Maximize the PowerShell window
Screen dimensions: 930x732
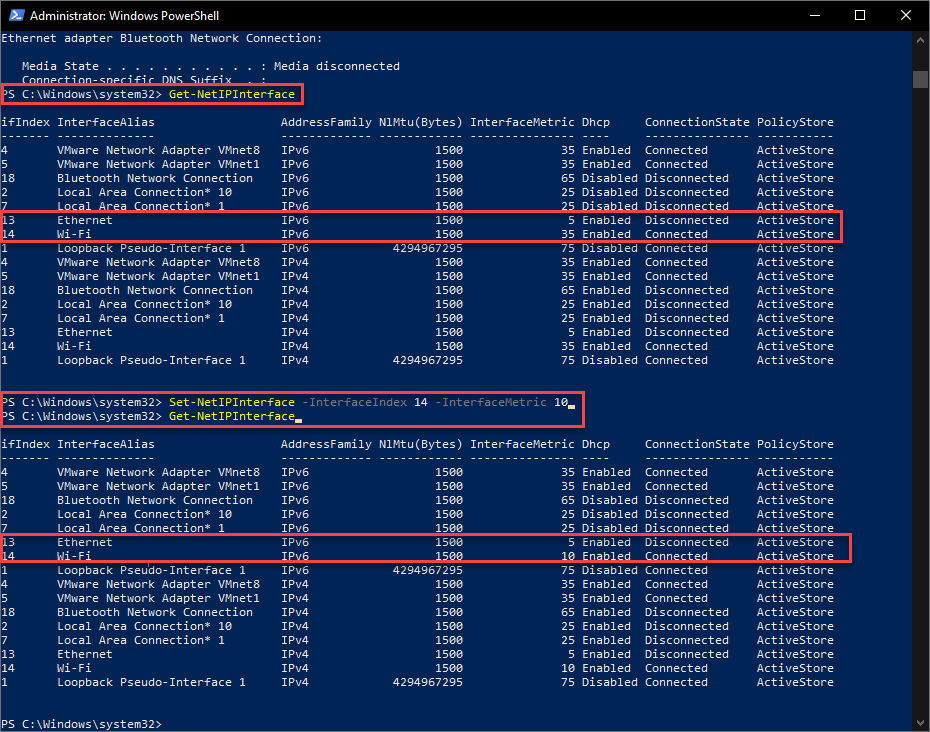point(860,15)
